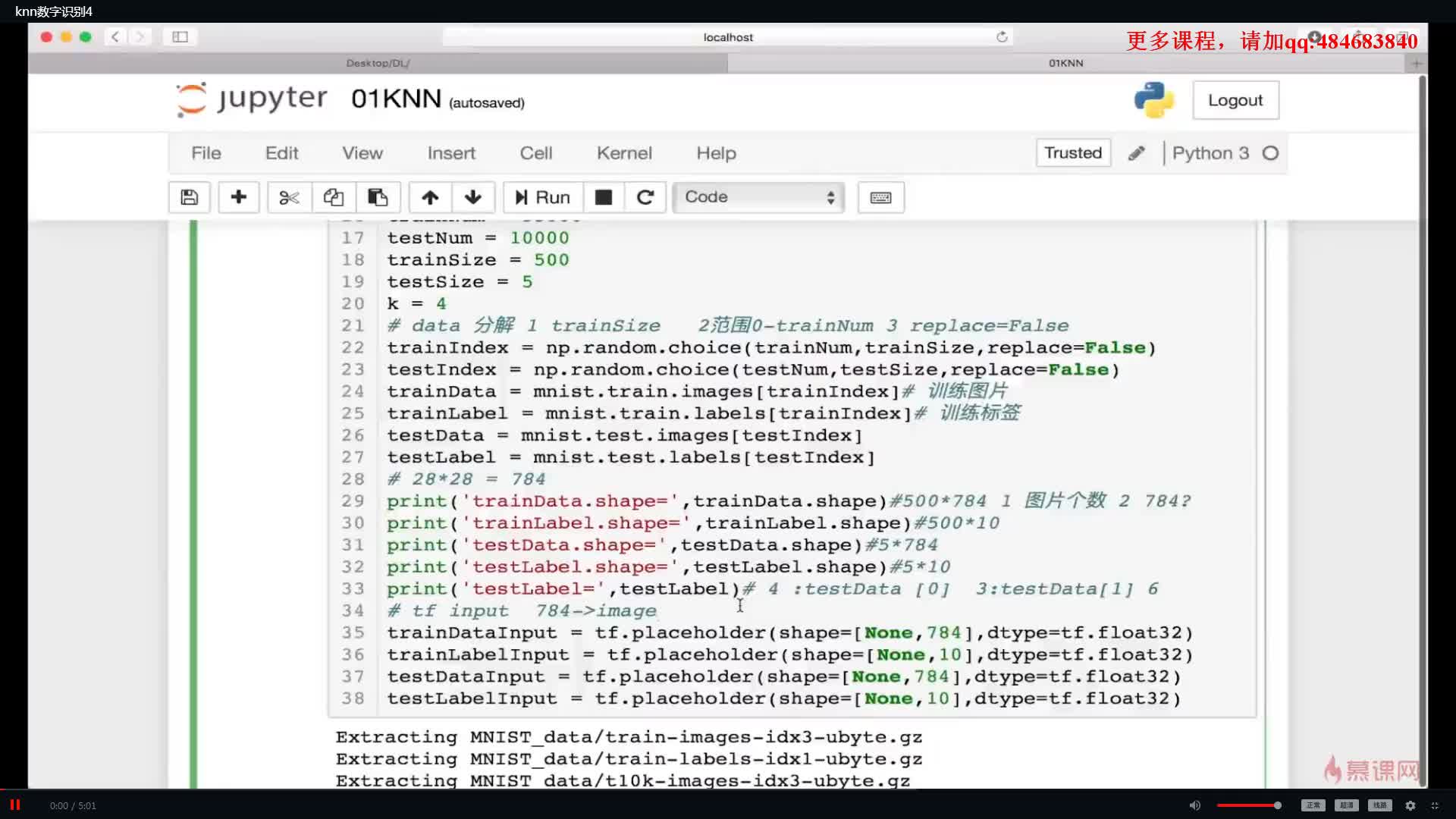Select the 超清 quality button
Image resolution: width=1456 pixels, height=819 pixels.
[1347, 805]
